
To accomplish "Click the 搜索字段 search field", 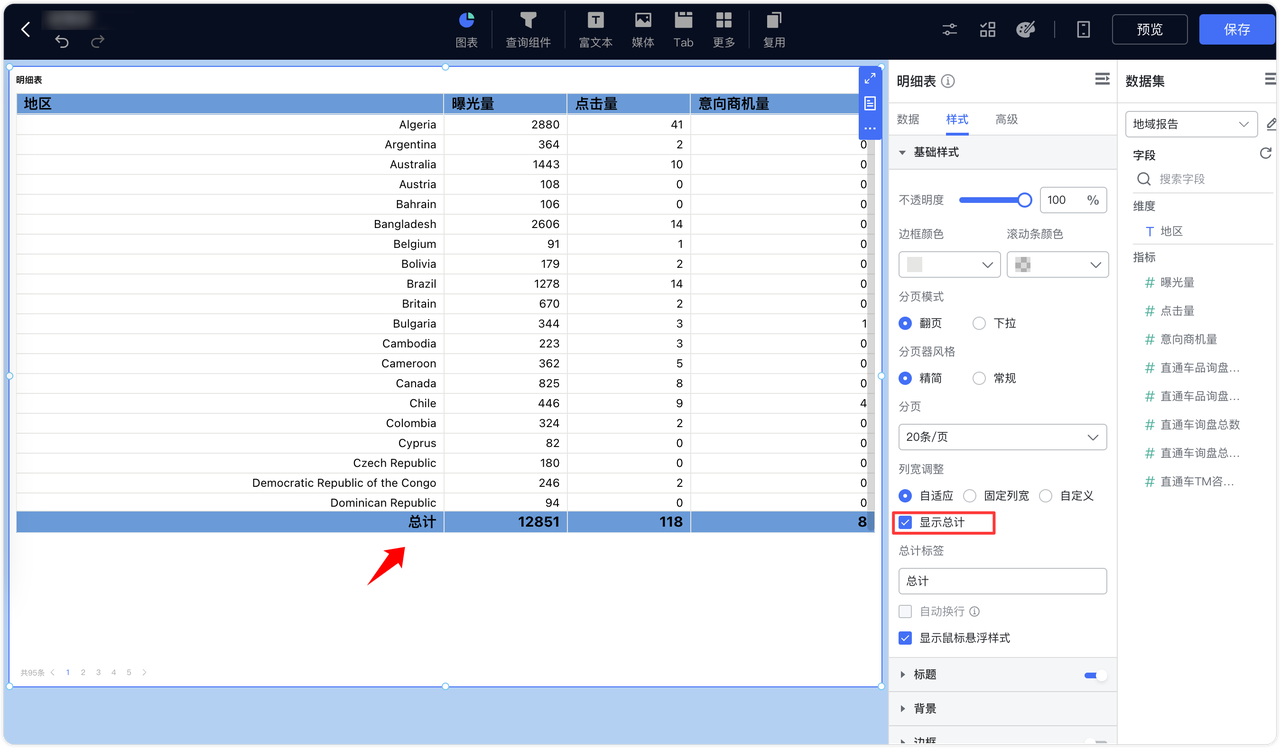I will (1203, 179).
